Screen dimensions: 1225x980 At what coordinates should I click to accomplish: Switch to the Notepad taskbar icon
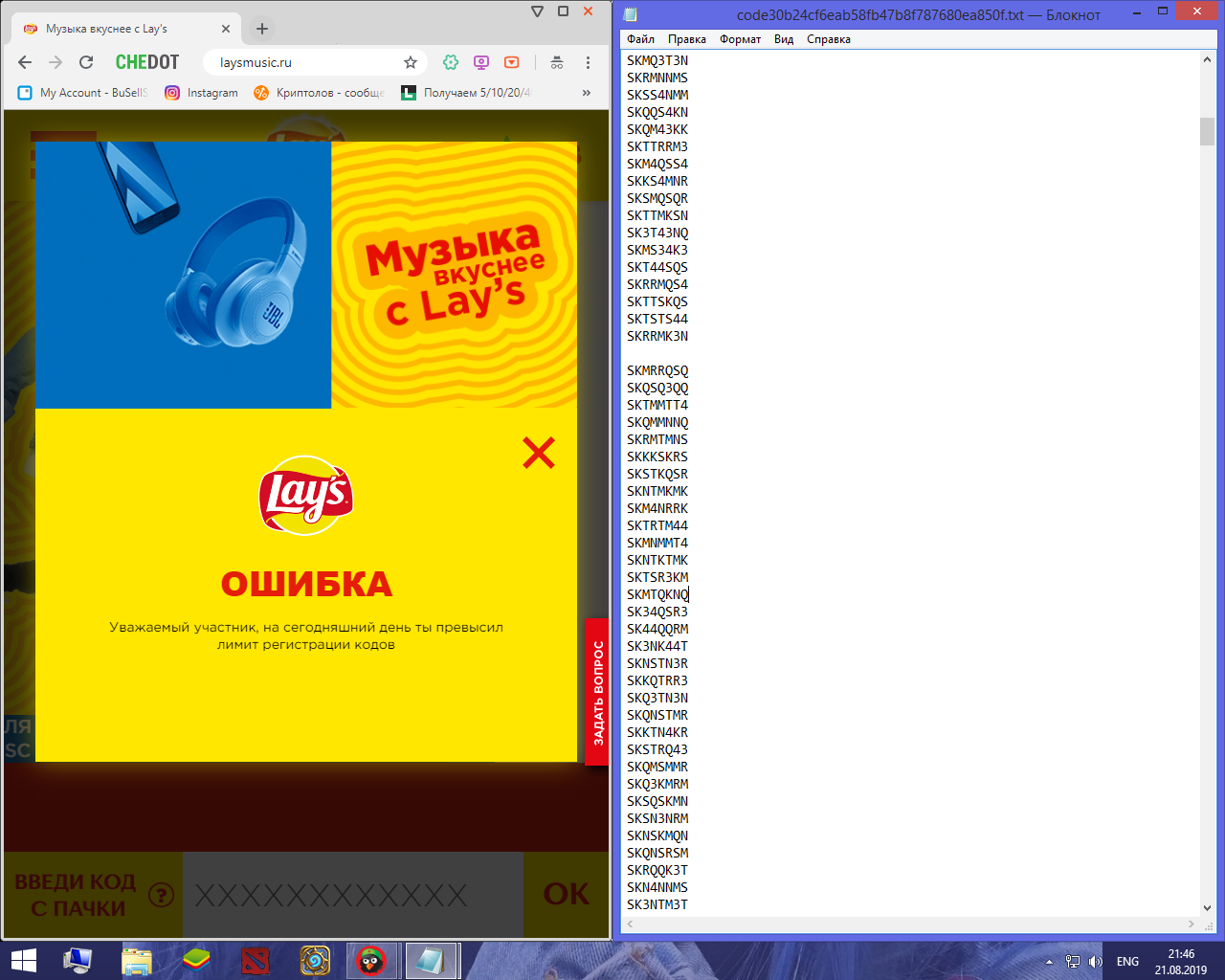(x=432, y=961)
